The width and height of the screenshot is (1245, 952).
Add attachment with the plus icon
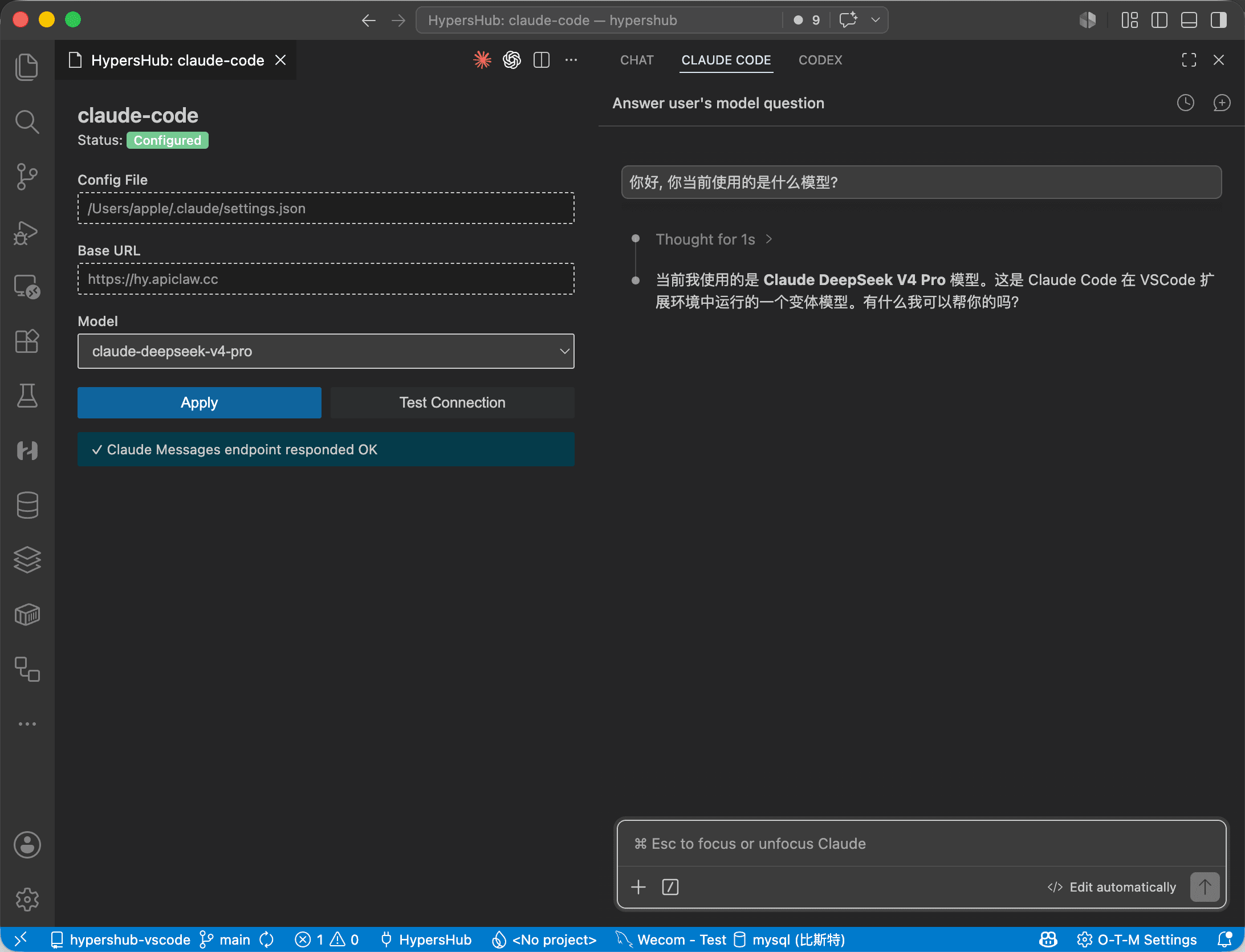click(x=638, y=887)
